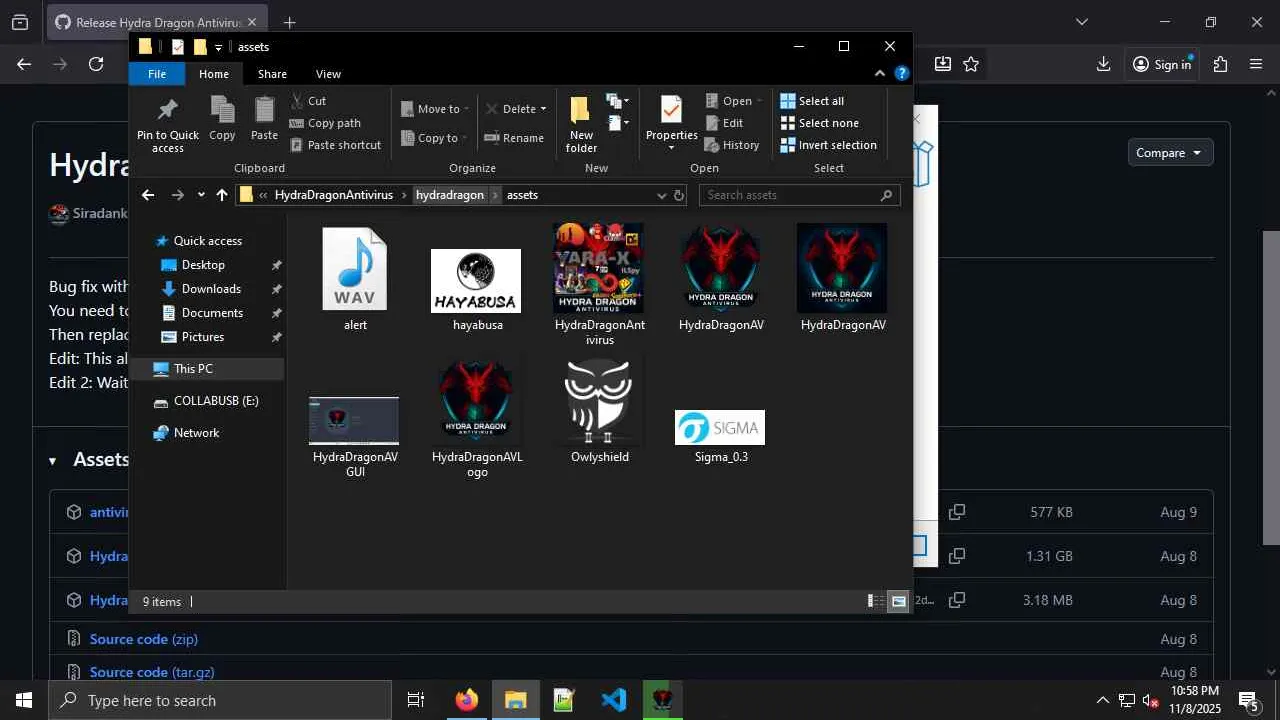This screenshot has width=1280, height=720.
Task: Select the Home ribbon tab
Action: click(214, 74)
